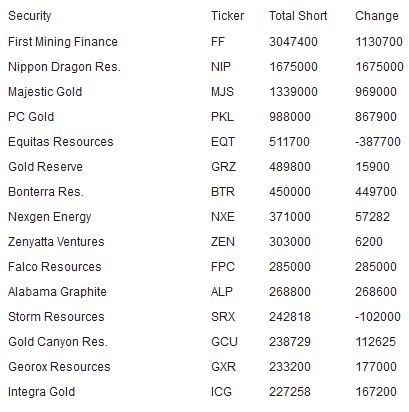
Task: Click the FPC ticker for Falco Resources
Action: 223,267
